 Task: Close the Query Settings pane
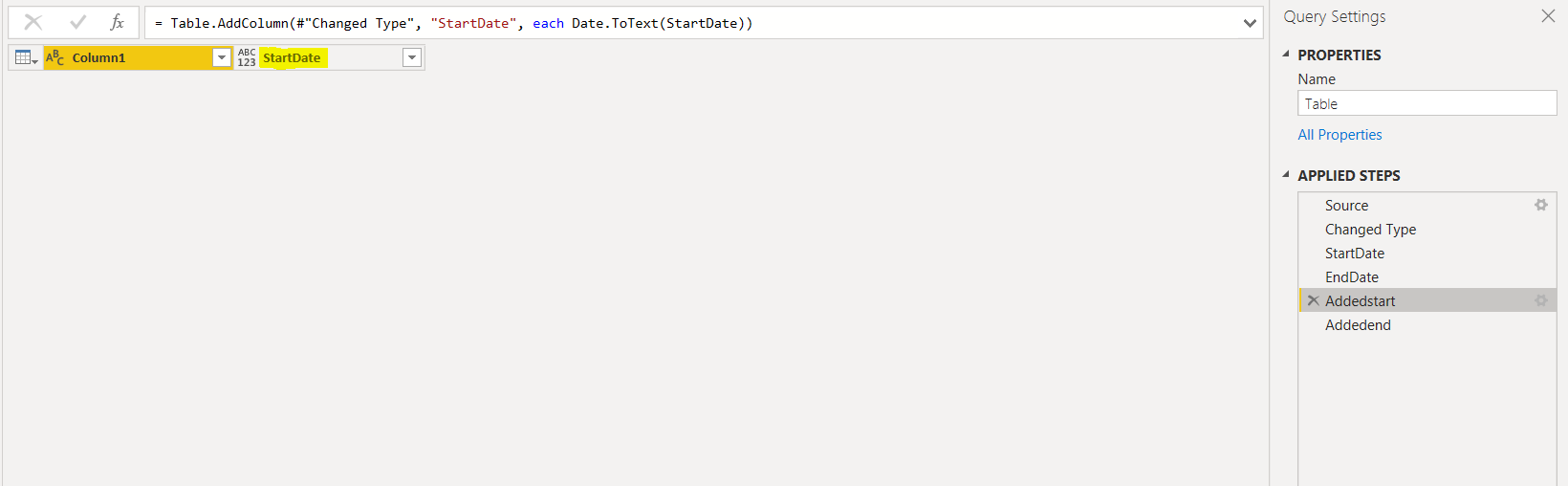click(x=1548, y=15)
